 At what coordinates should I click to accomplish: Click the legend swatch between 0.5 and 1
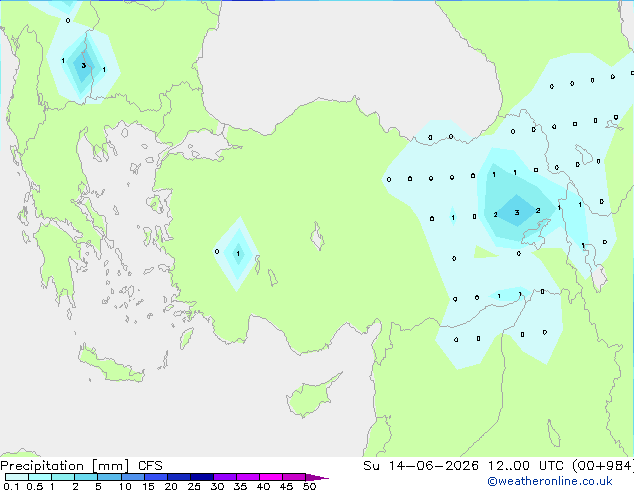[40, 477]
